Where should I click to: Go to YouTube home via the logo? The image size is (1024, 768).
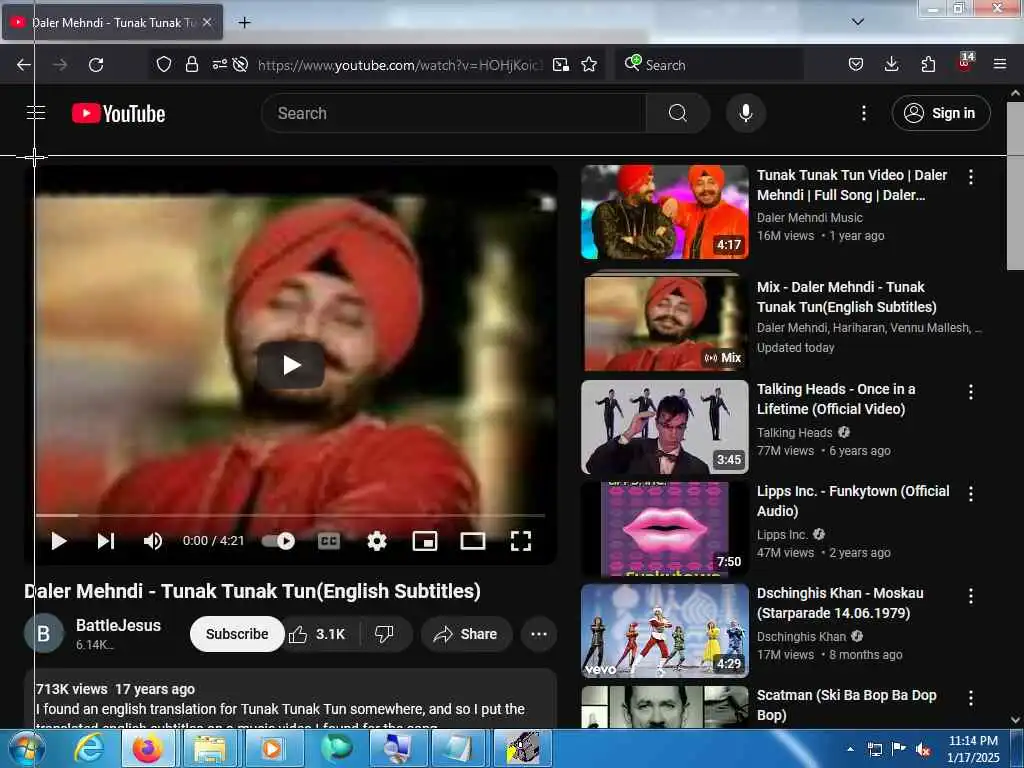click(119, 114)
